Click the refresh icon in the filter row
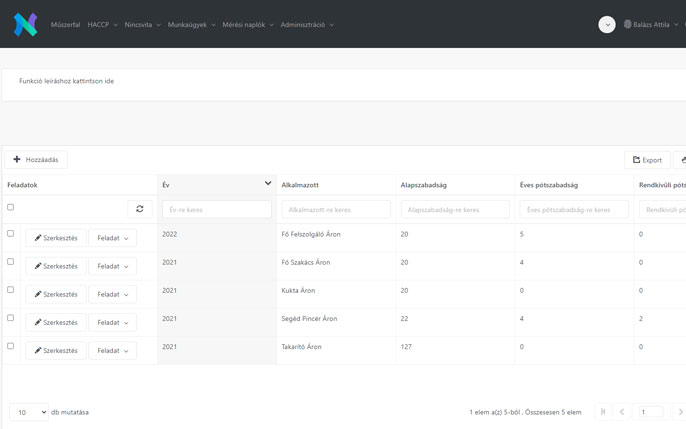Viewport: 686px width, 429px height. click(139, 209)
